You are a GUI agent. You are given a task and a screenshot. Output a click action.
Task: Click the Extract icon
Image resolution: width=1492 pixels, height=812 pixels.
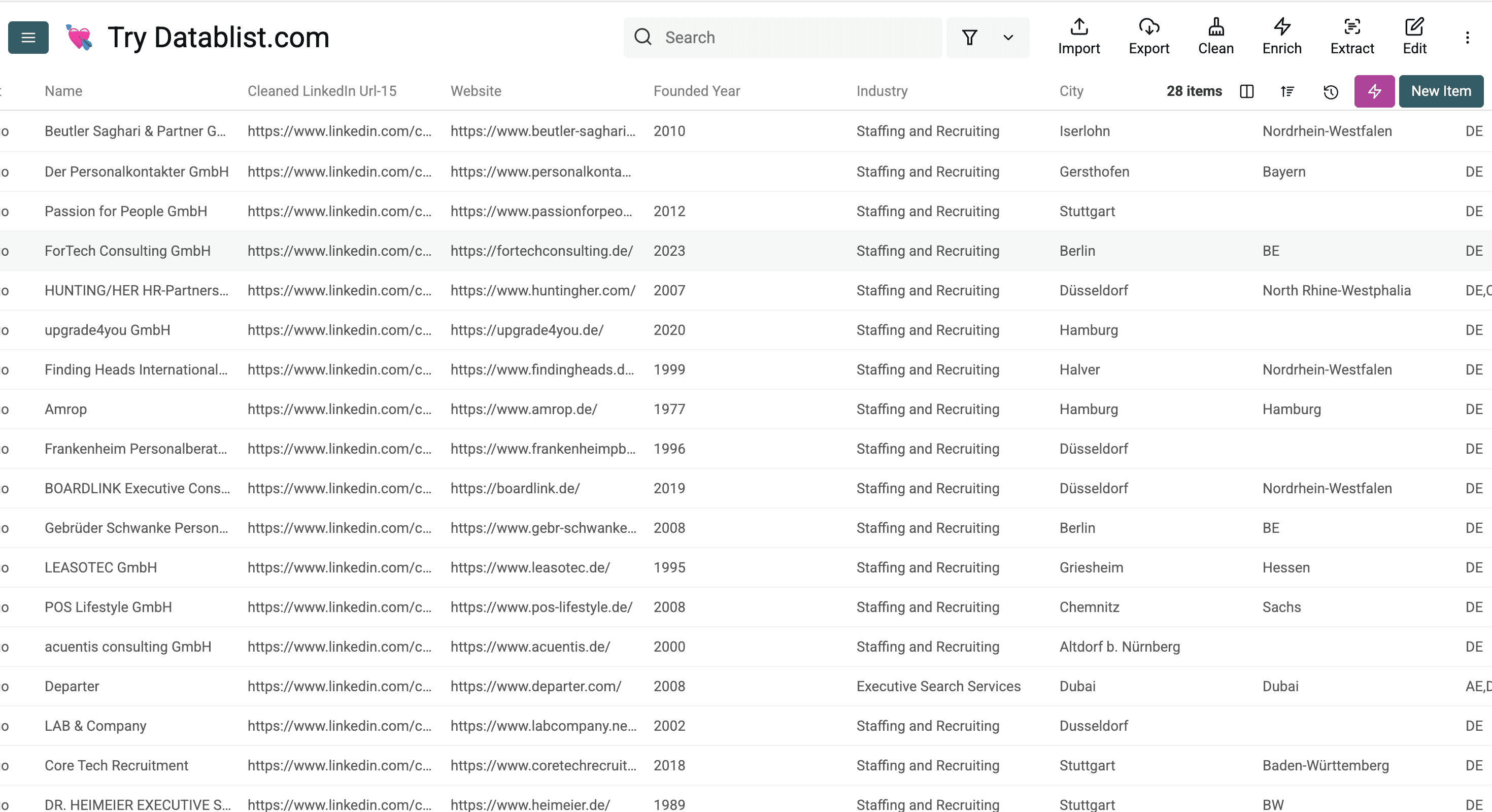[x=1352, y=37]
